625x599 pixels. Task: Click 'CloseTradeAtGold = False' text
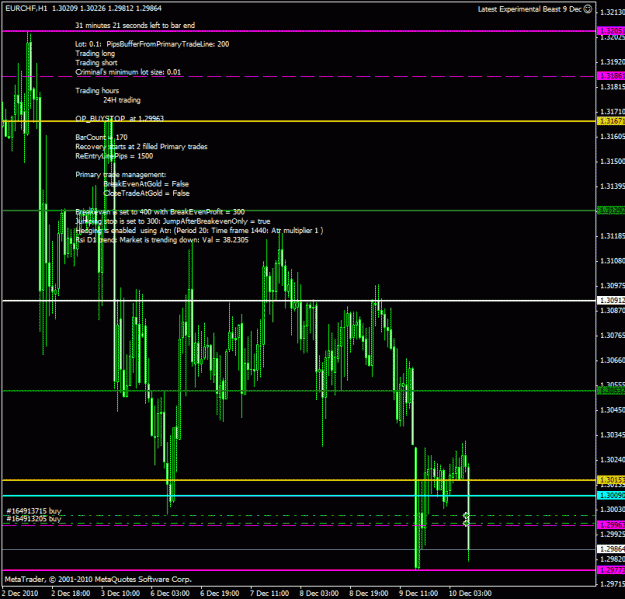[146, 193]
